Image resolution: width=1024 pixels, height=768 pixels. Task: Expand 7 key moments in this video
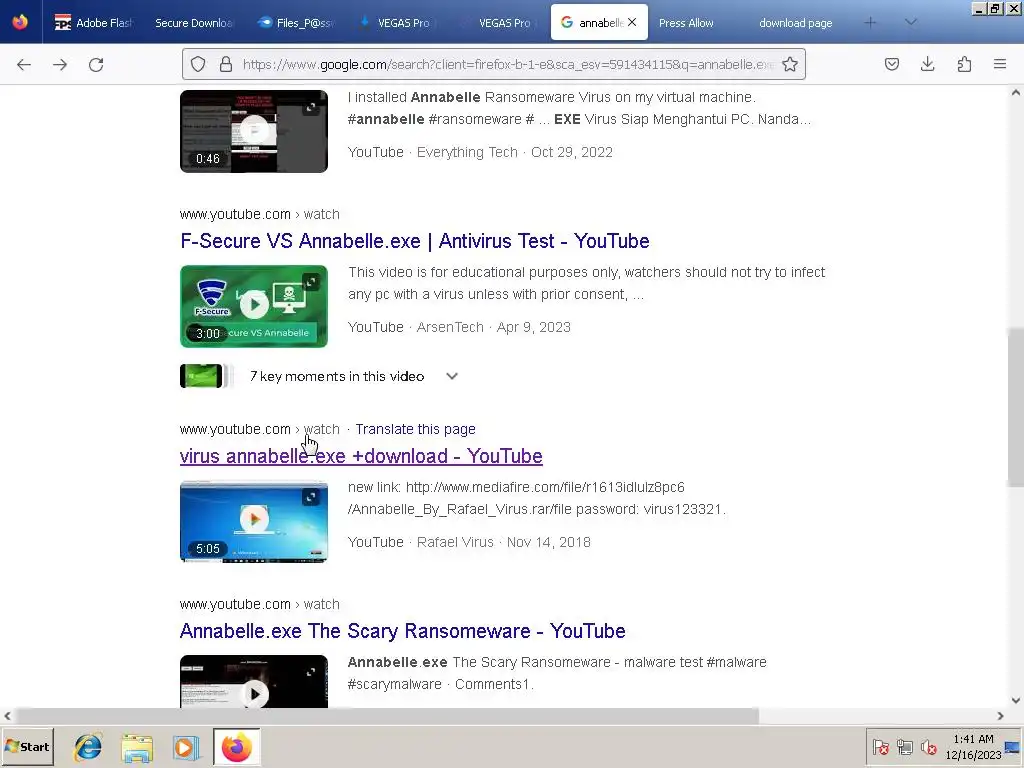pos(452,376)
